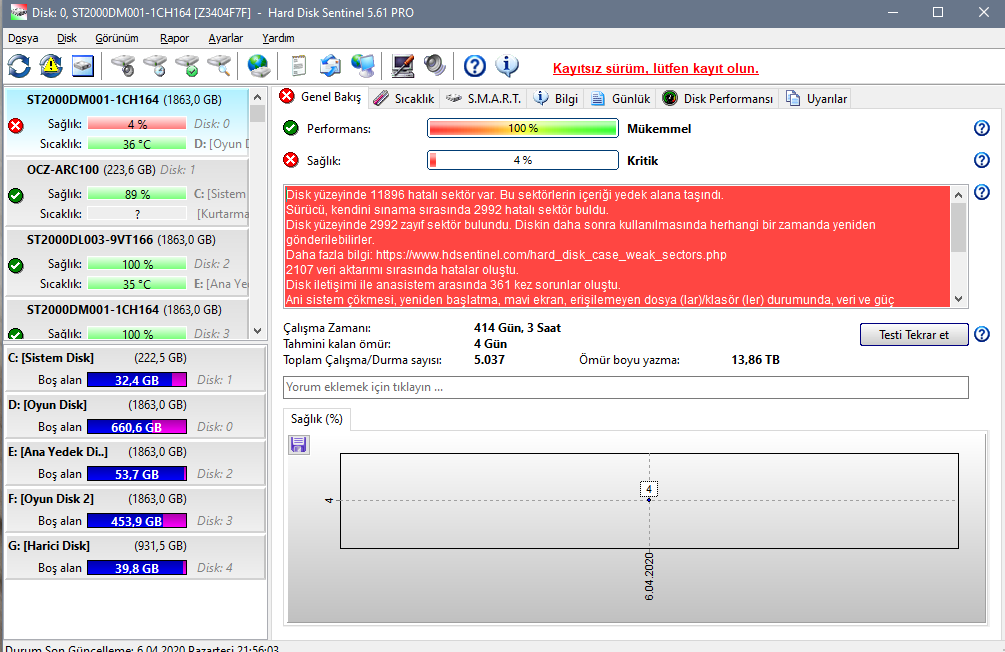The width and height of the screenshot is (1005, 652).
Task: Switch to the Bilgi tab
Action: [556, 99]
